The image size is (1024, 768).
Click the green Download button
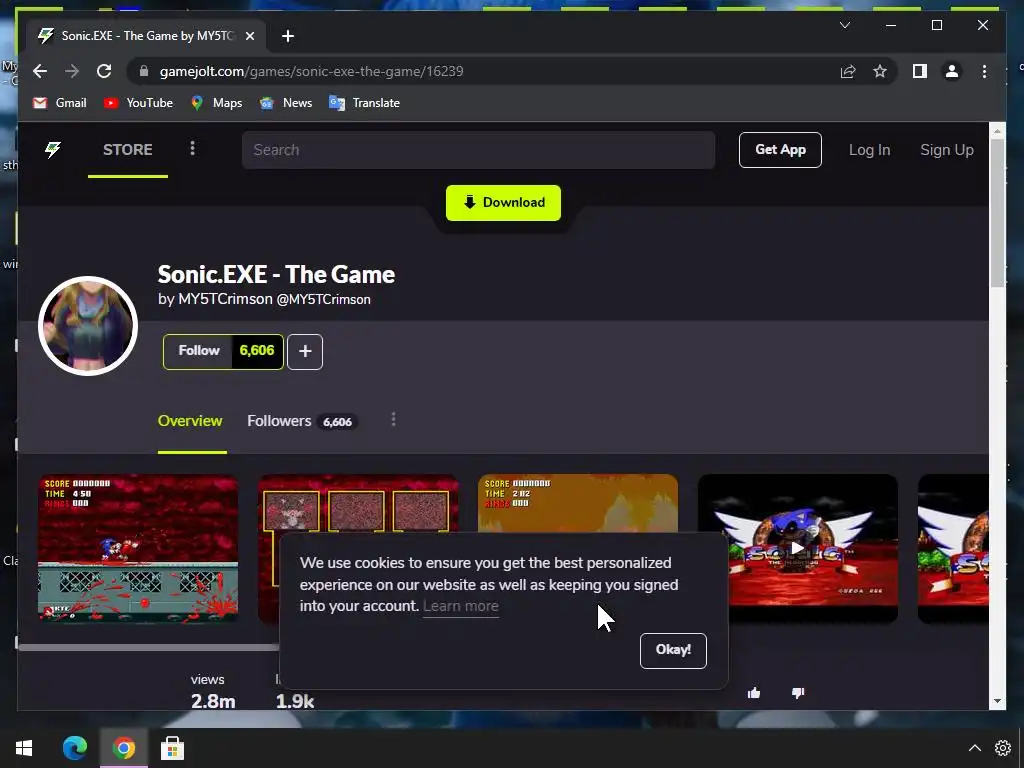pyautogui.click(x=503, y=202)
